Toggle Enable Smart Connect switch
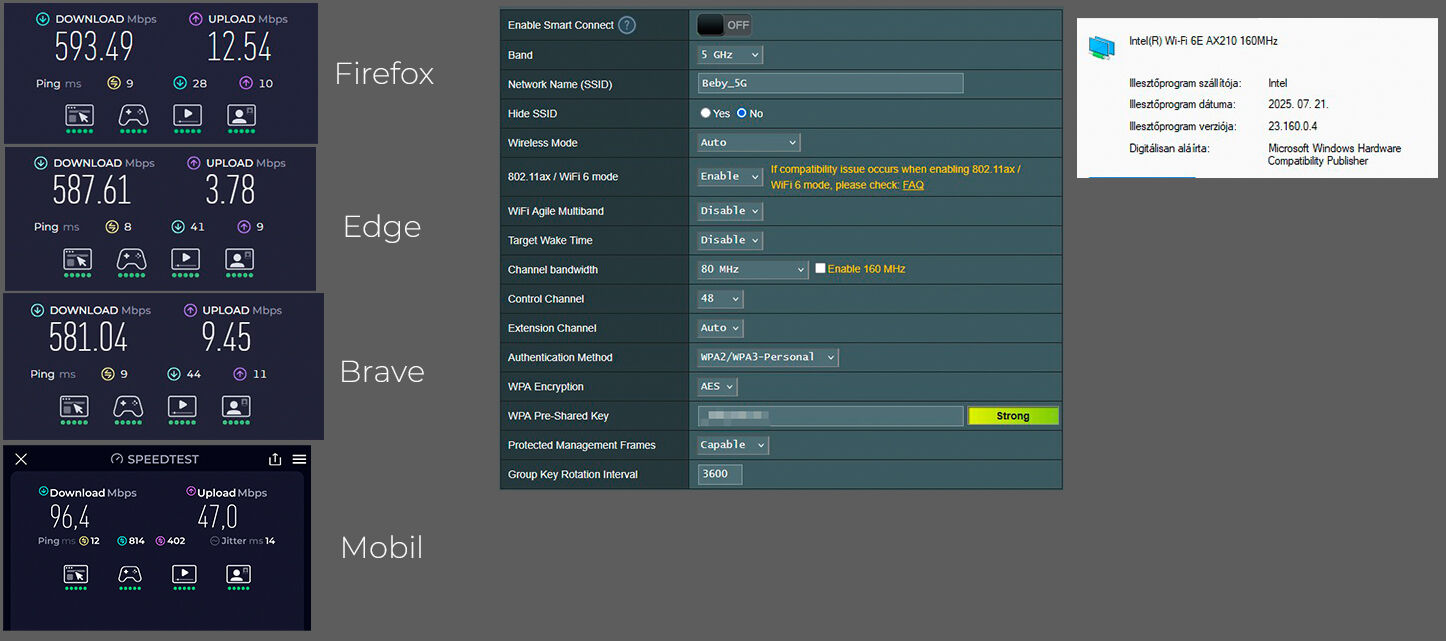 click(x=724, y=25)
